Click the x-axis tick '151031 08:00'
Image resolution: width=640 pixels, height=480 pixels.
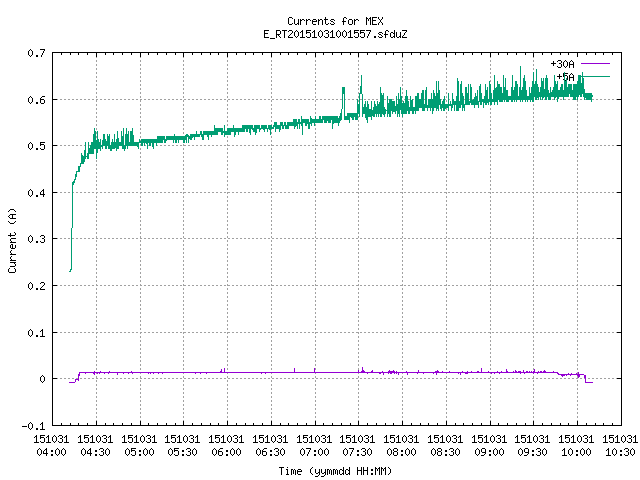click(402, 446)
